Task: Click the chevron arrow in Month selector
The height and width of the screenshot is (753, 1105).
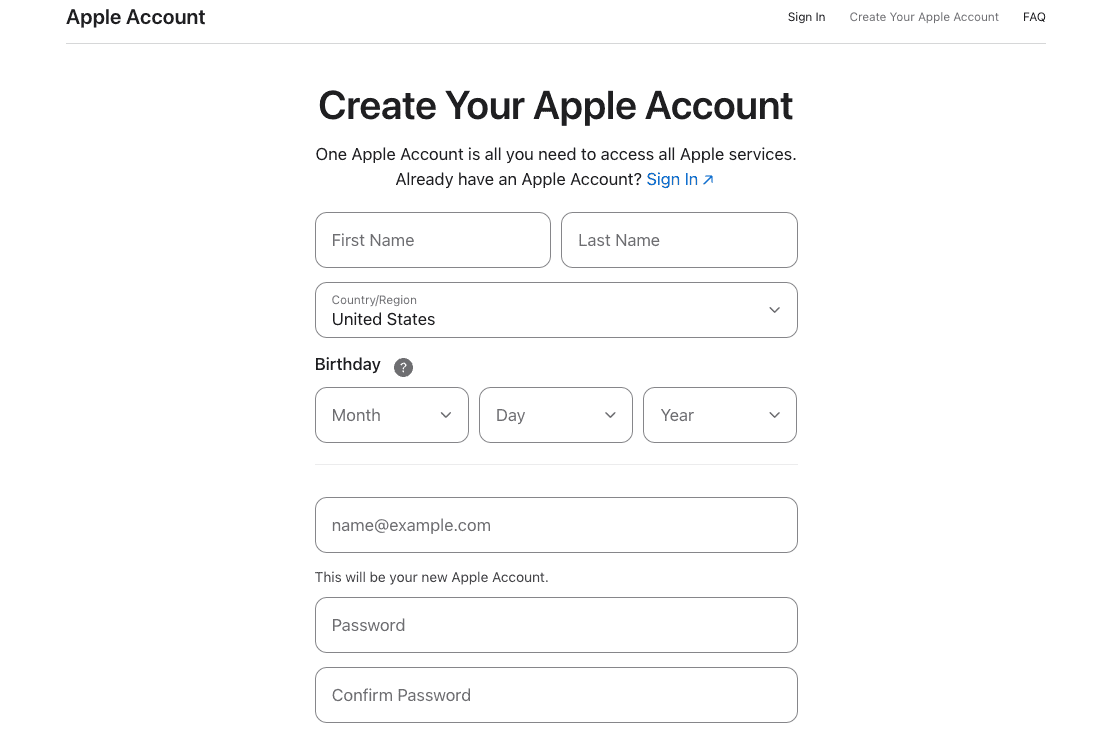Action: [x=446, y=415]
